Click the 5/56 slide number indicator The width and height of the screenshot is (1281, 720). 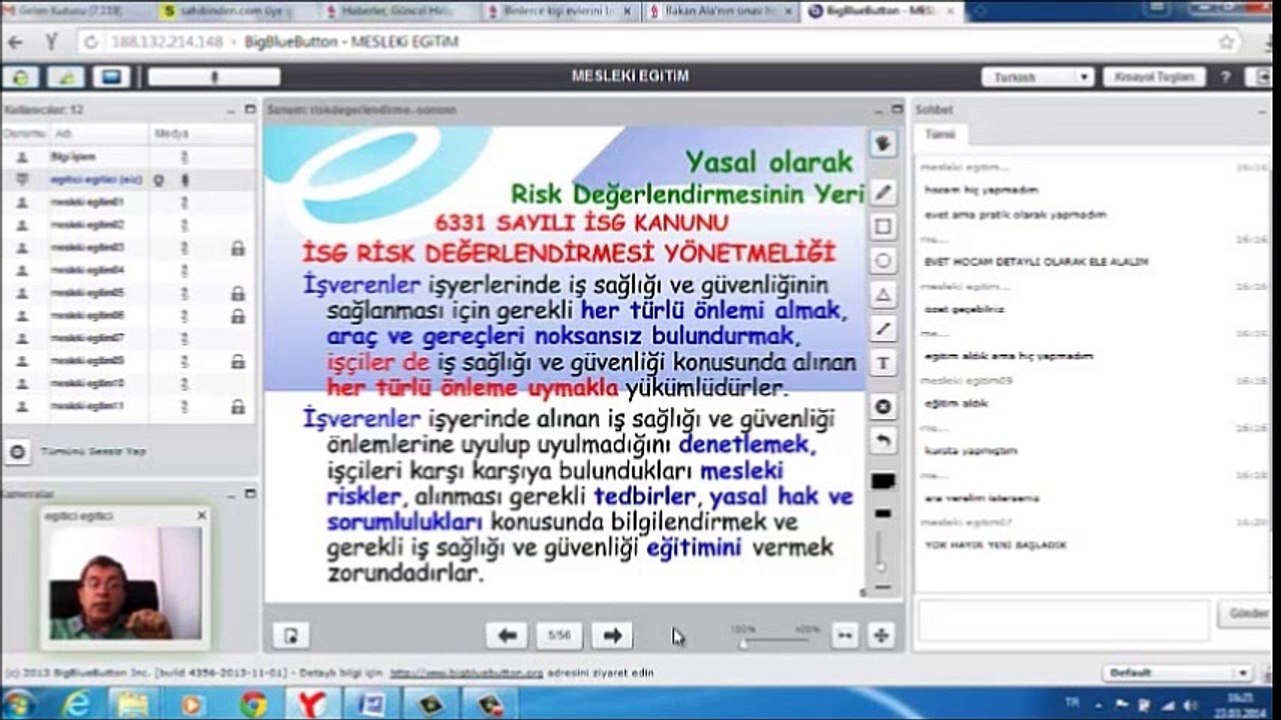click(x=560, y=635)
